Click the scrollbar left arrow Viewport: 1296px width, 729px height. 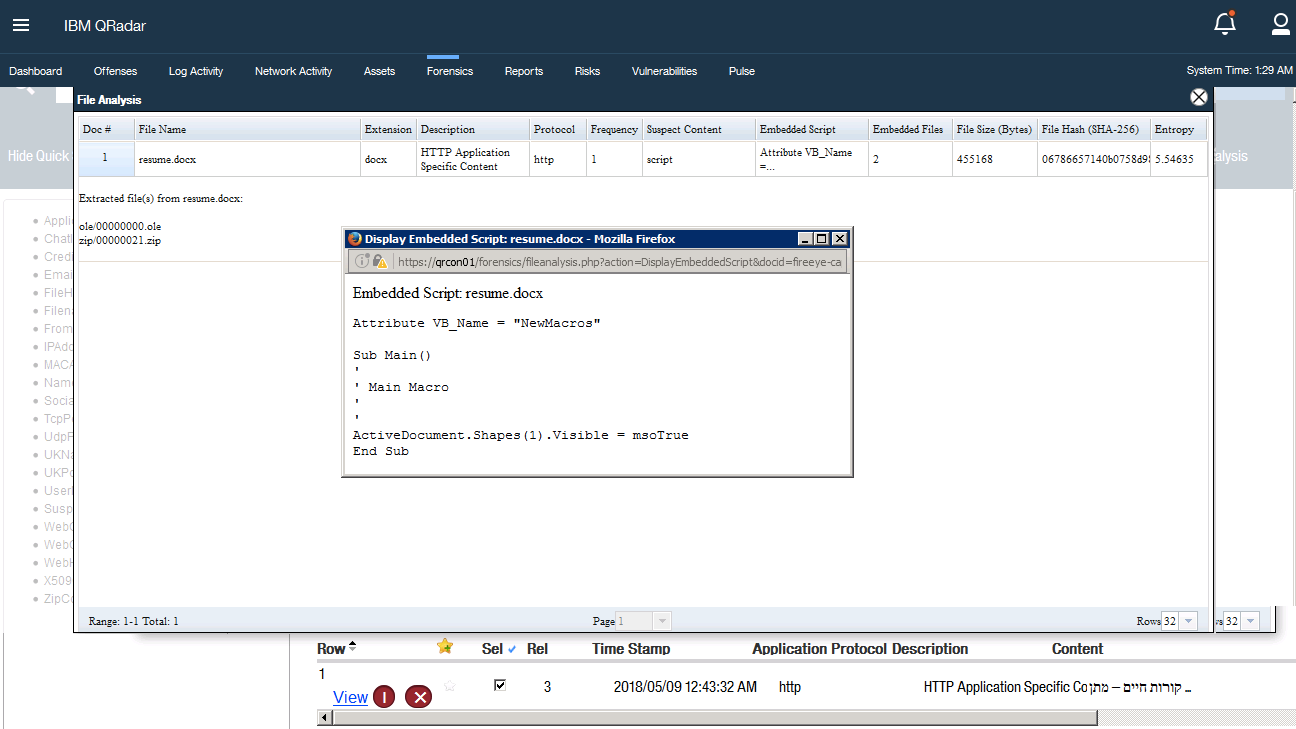point(324,718)
